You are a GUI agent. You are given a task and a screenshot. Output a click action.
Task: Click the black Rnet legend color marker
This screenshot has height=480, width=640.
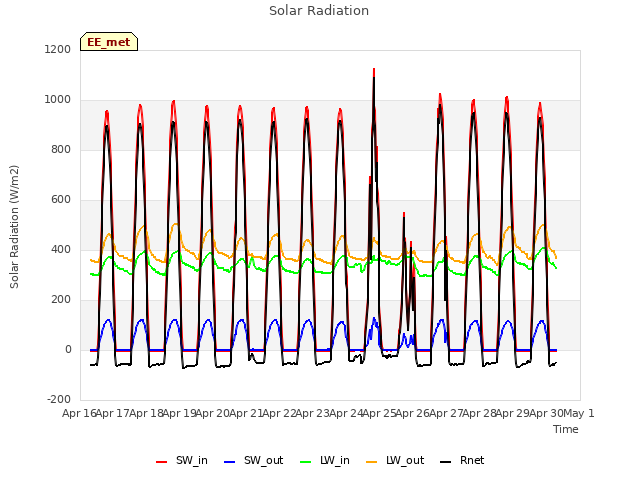446,462
